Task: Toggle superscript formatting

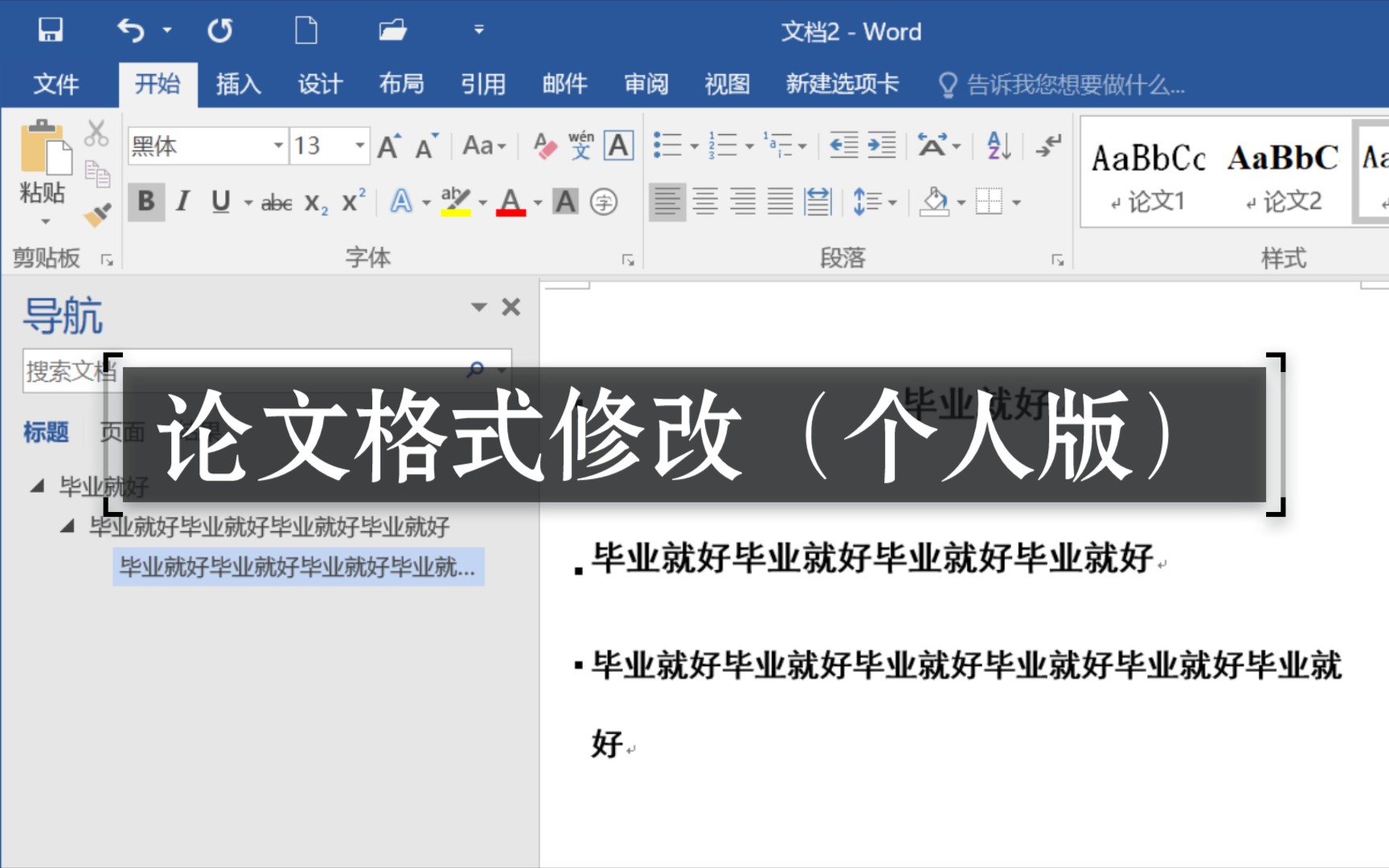Action: pyautogui.click(x=354, y=201)
